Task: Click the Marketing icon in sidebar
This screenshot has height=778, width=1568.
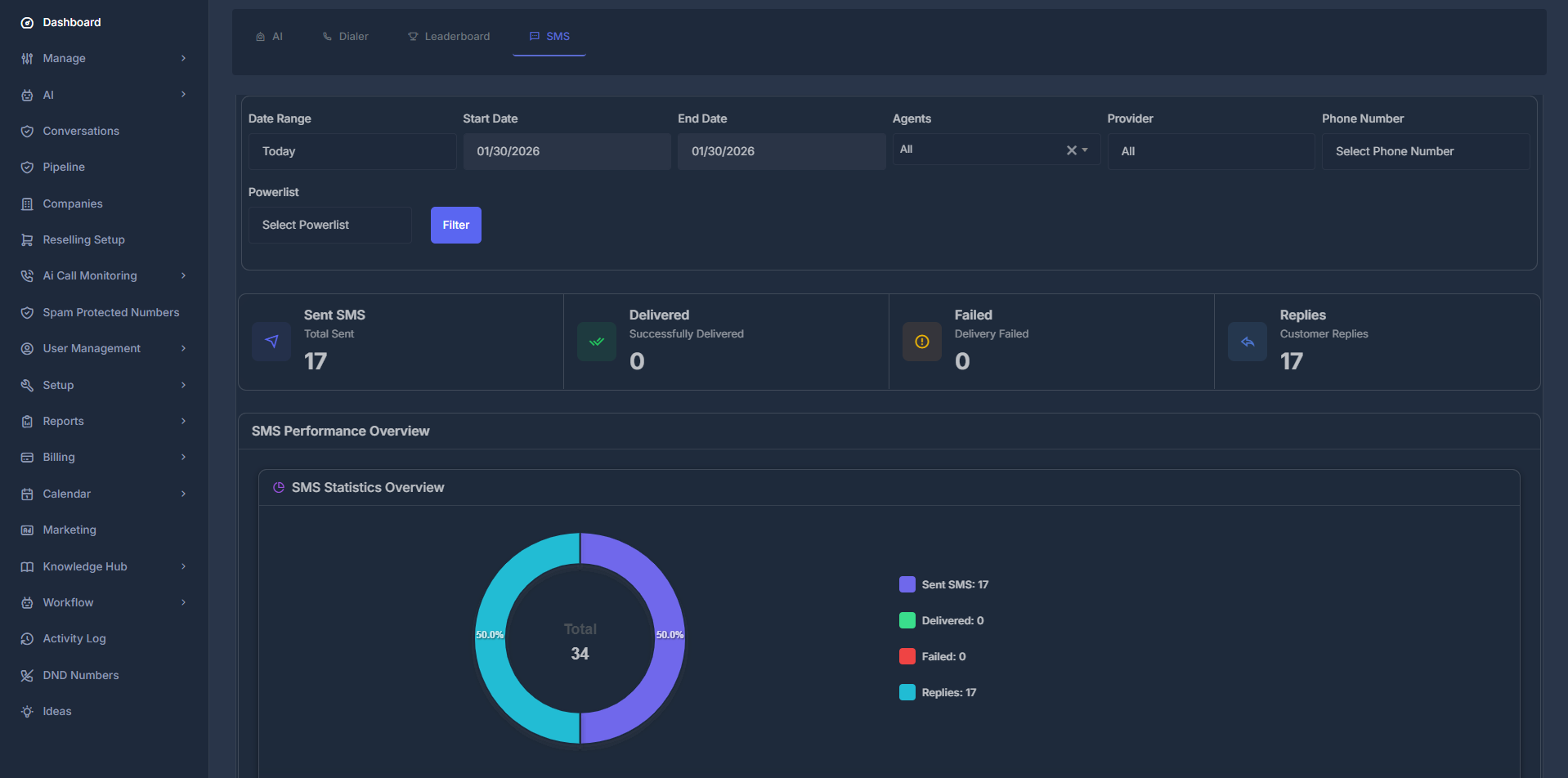Action: tap(27, 530)
